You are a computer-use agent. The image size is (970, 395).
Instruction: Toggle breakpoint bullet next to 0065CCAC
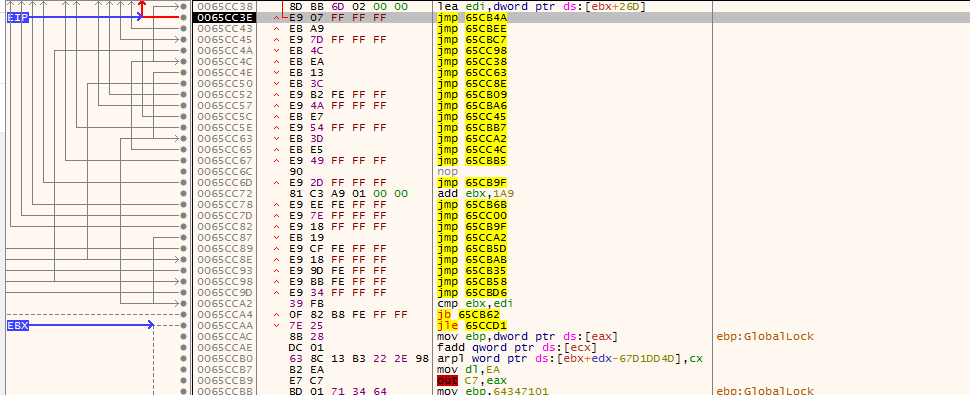[183, 336]
